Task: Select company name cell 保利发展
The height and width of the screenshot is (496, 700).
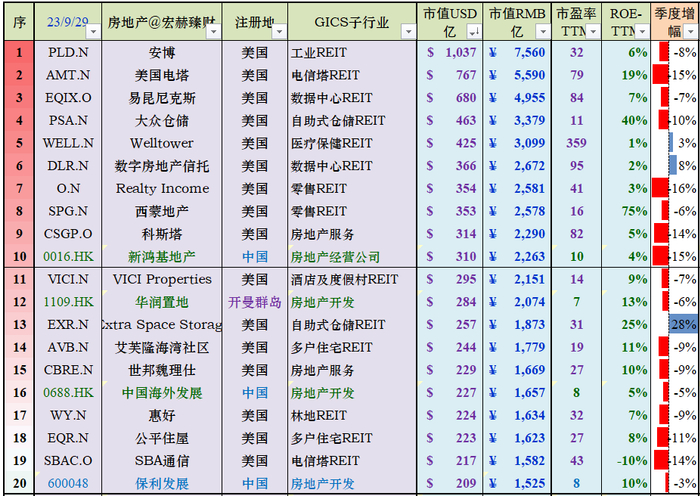Action: click(x=162, y=483)
